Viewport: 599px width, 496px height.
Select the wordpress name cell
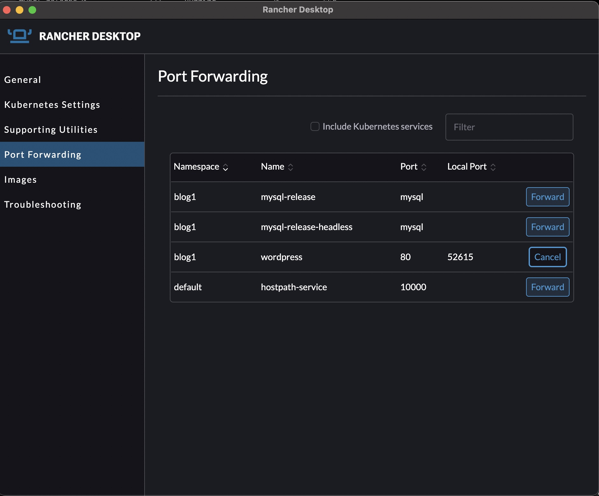coord(281,257)
